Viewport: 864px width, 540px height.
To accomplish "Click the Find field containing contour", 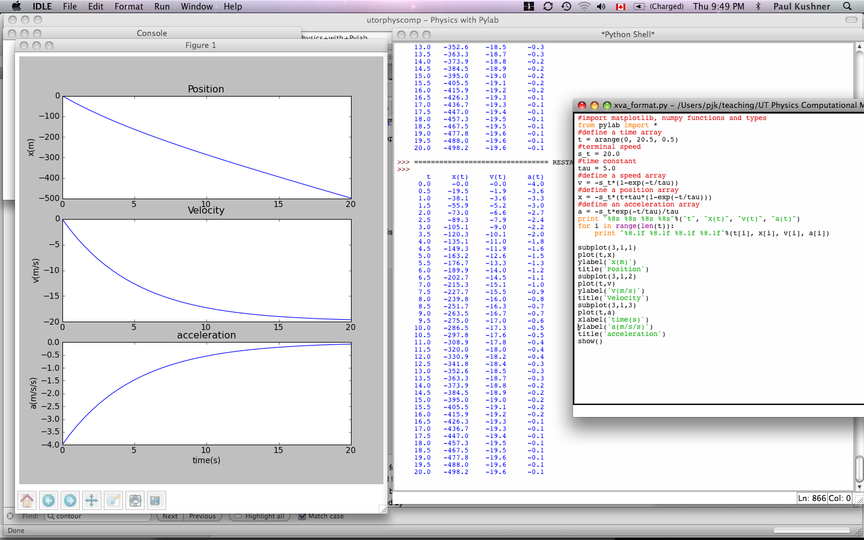I will (97, 517).
